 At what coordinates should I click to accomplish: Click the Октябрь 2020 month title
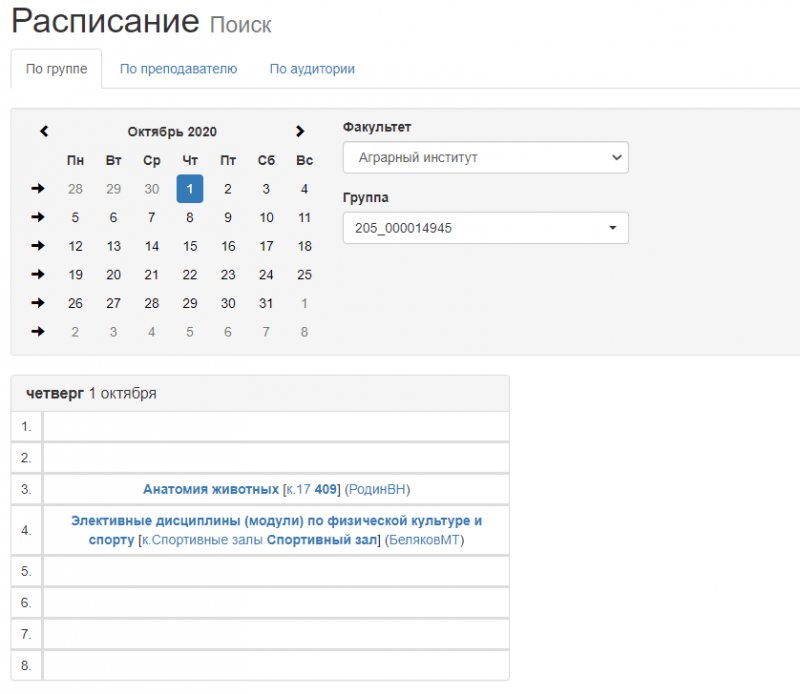coord(172,132)
